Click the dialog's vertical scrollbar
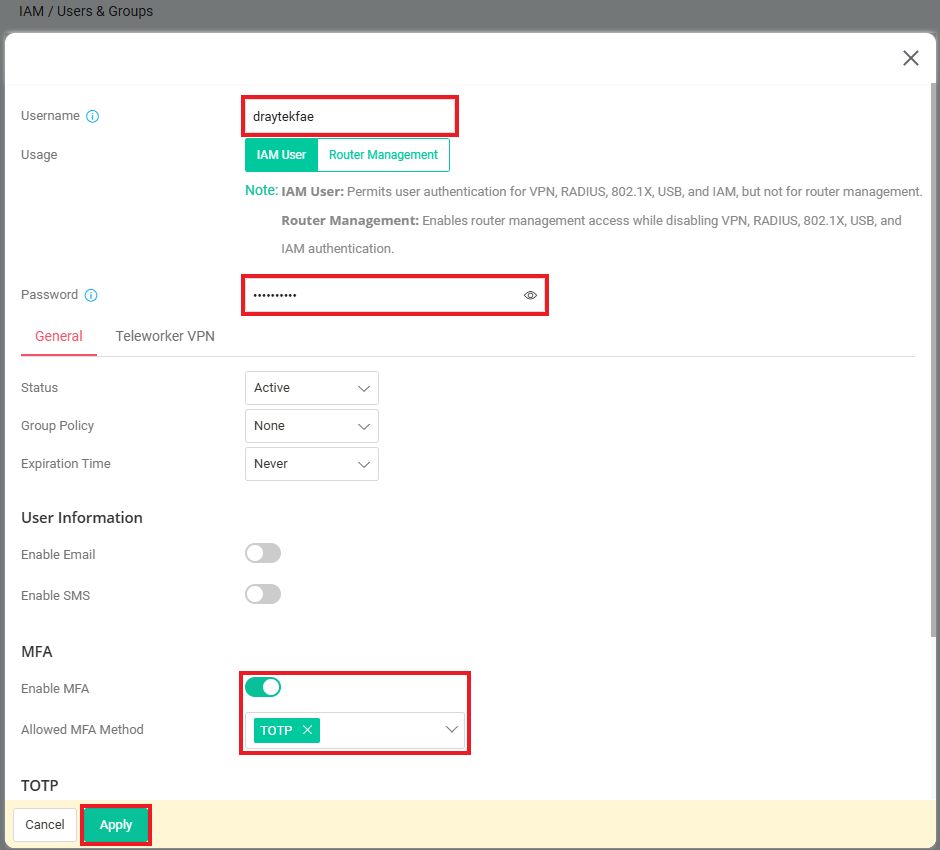This screenshot has width=940, height=850. click(933, 360)
